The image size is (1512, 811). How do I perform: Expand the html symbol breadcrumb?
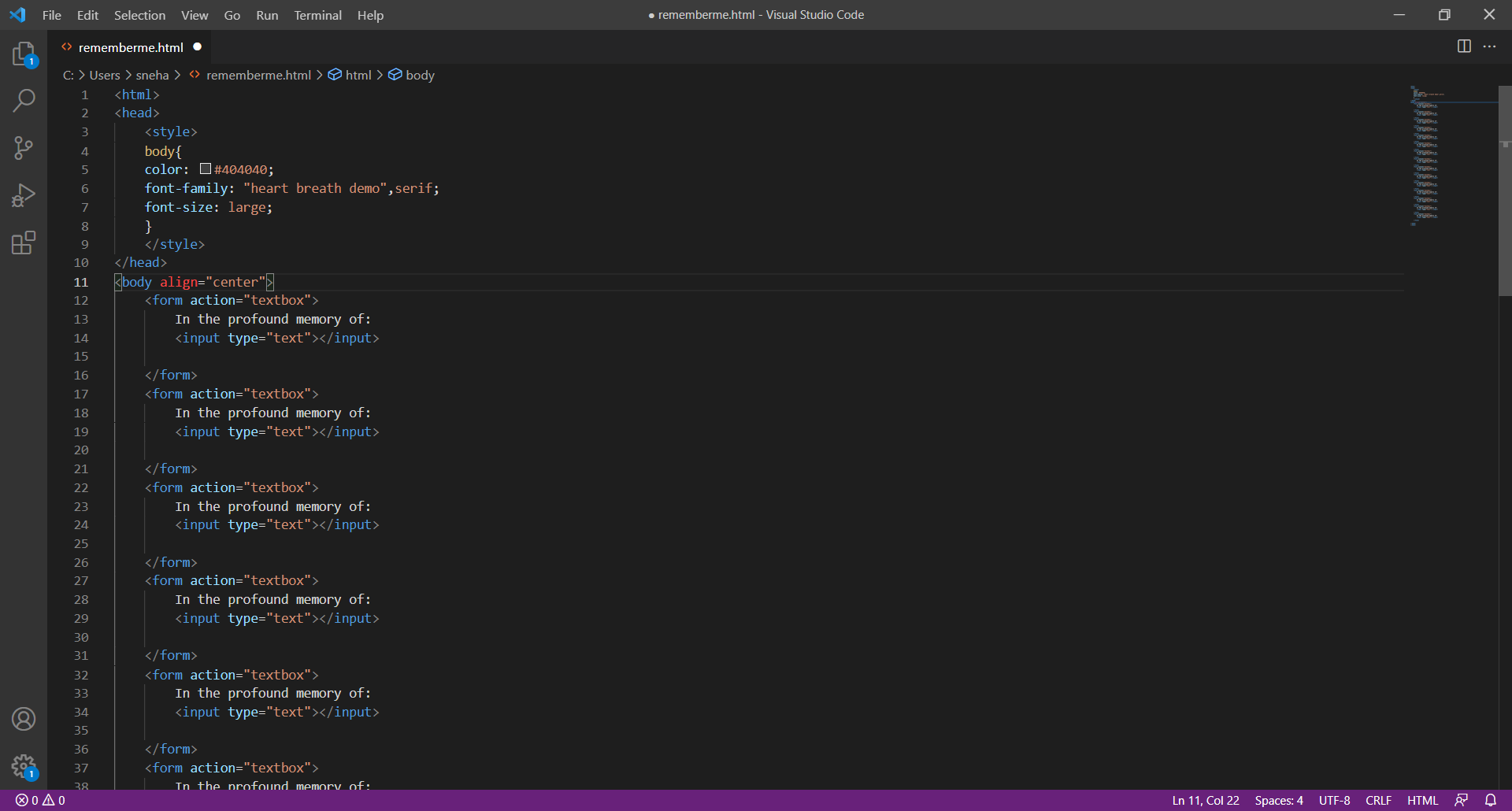coord(350,75)
